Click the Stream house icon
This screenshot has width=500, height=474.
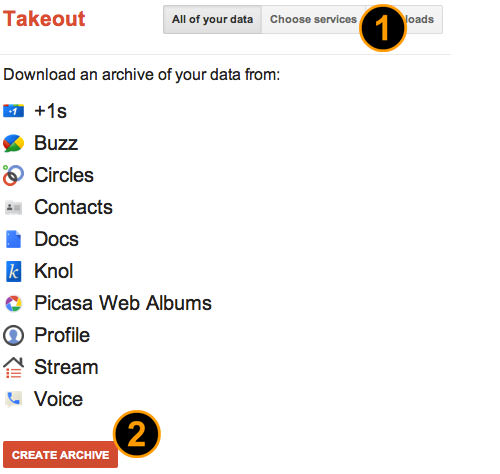coord(13,368)
